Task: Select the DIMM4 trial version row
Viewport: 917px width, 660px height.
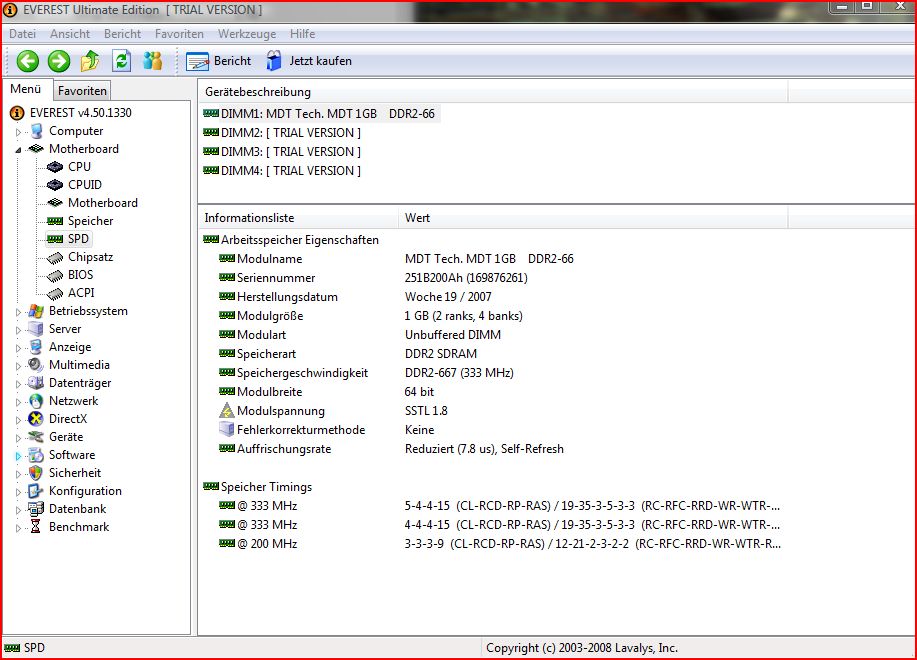Action: click(282, 171)
